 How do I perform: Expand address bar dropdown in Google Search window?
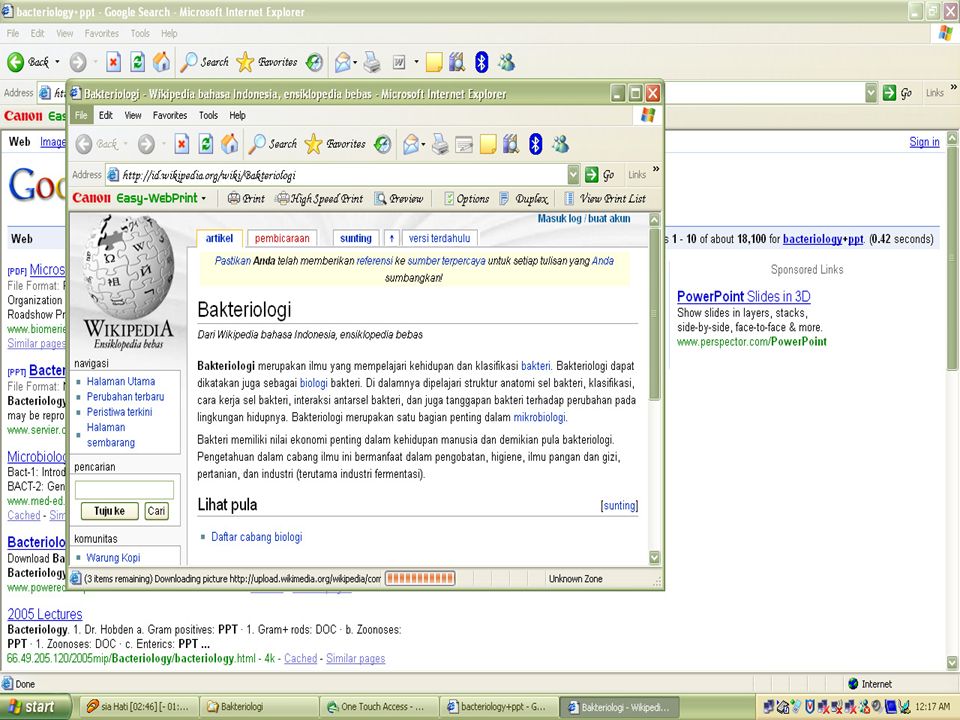point(871,93)
